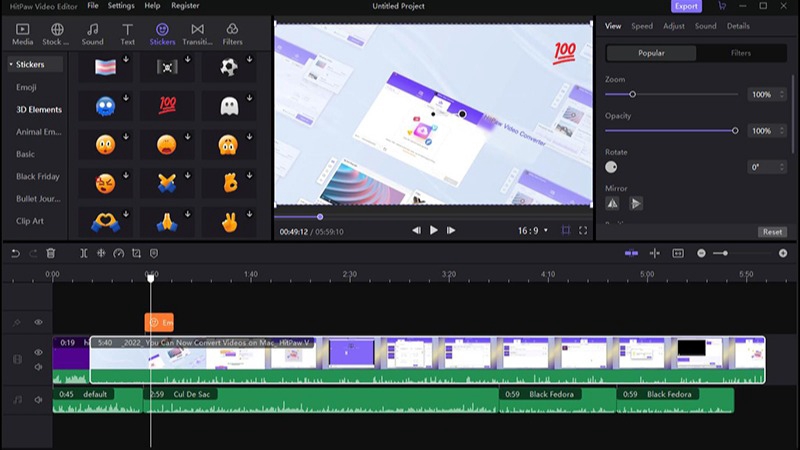Select the Cul De Sac audio clip

321,401
